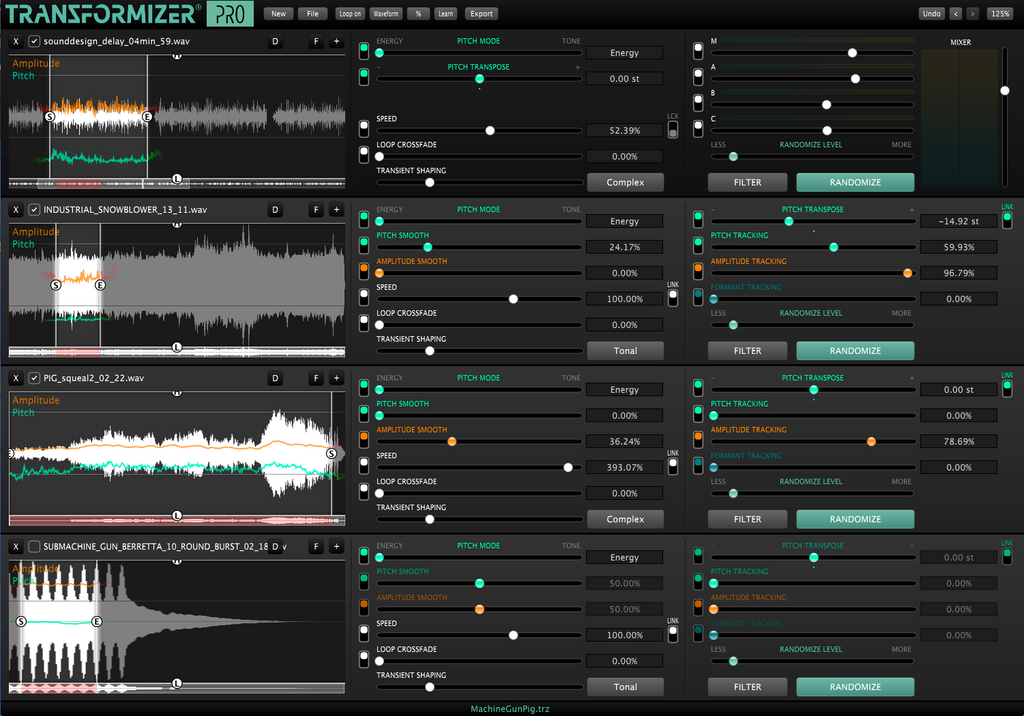Click the % icon in the top toolbar
The width and height of the screenshot is (1024, 716).
(421, 13)
